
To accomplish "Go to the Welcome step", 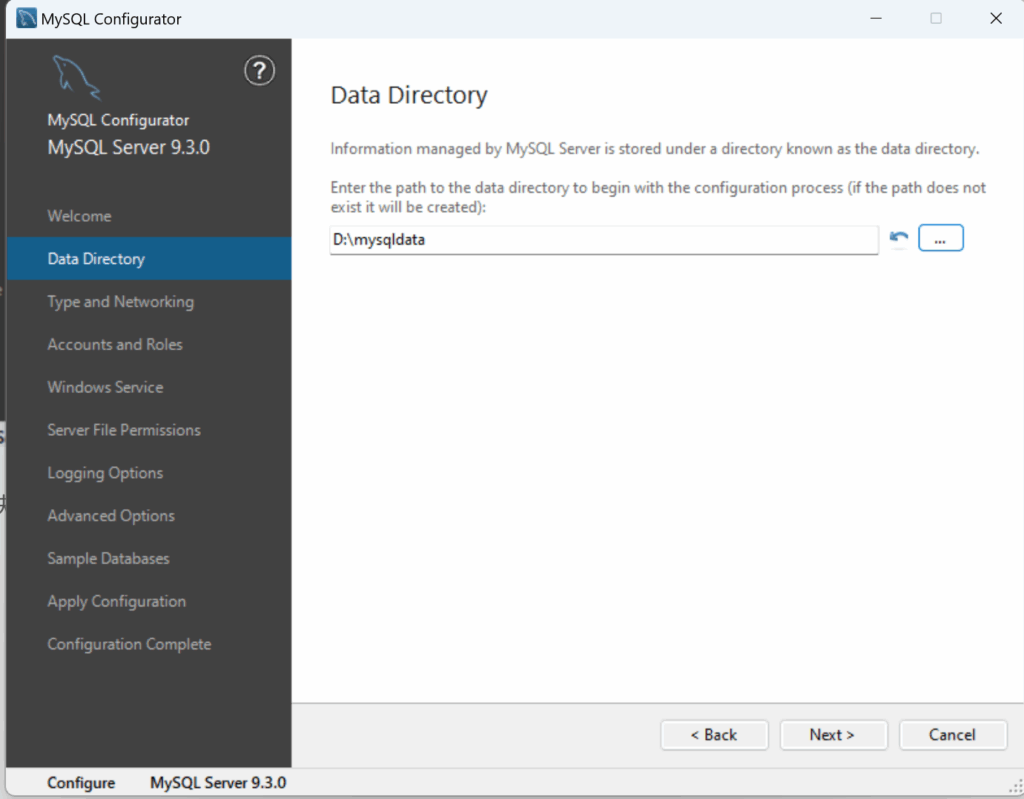I will [x=79, y=216].
